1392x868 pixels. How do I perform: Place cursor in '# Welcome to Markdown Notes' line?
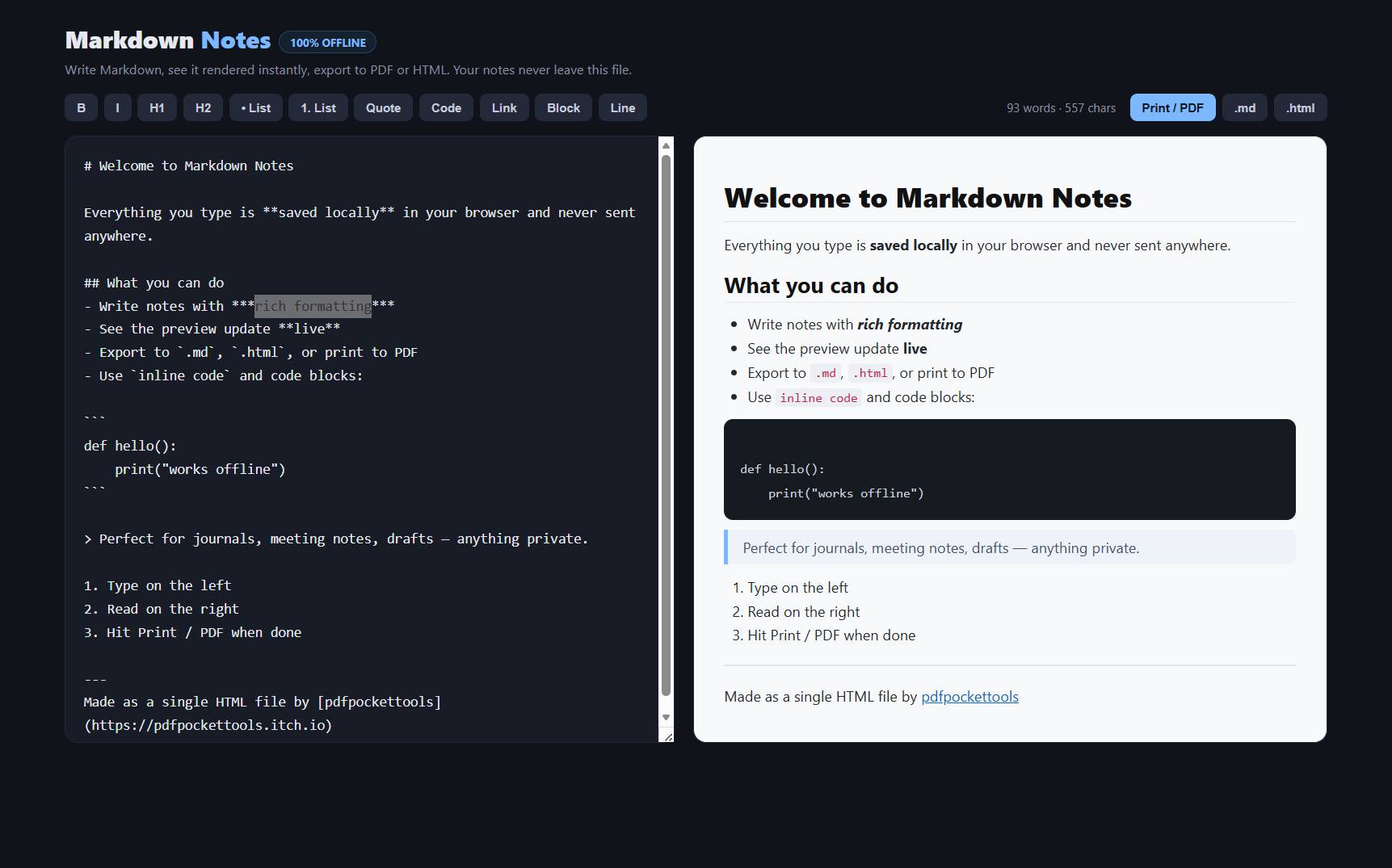[x=188, y=166]
